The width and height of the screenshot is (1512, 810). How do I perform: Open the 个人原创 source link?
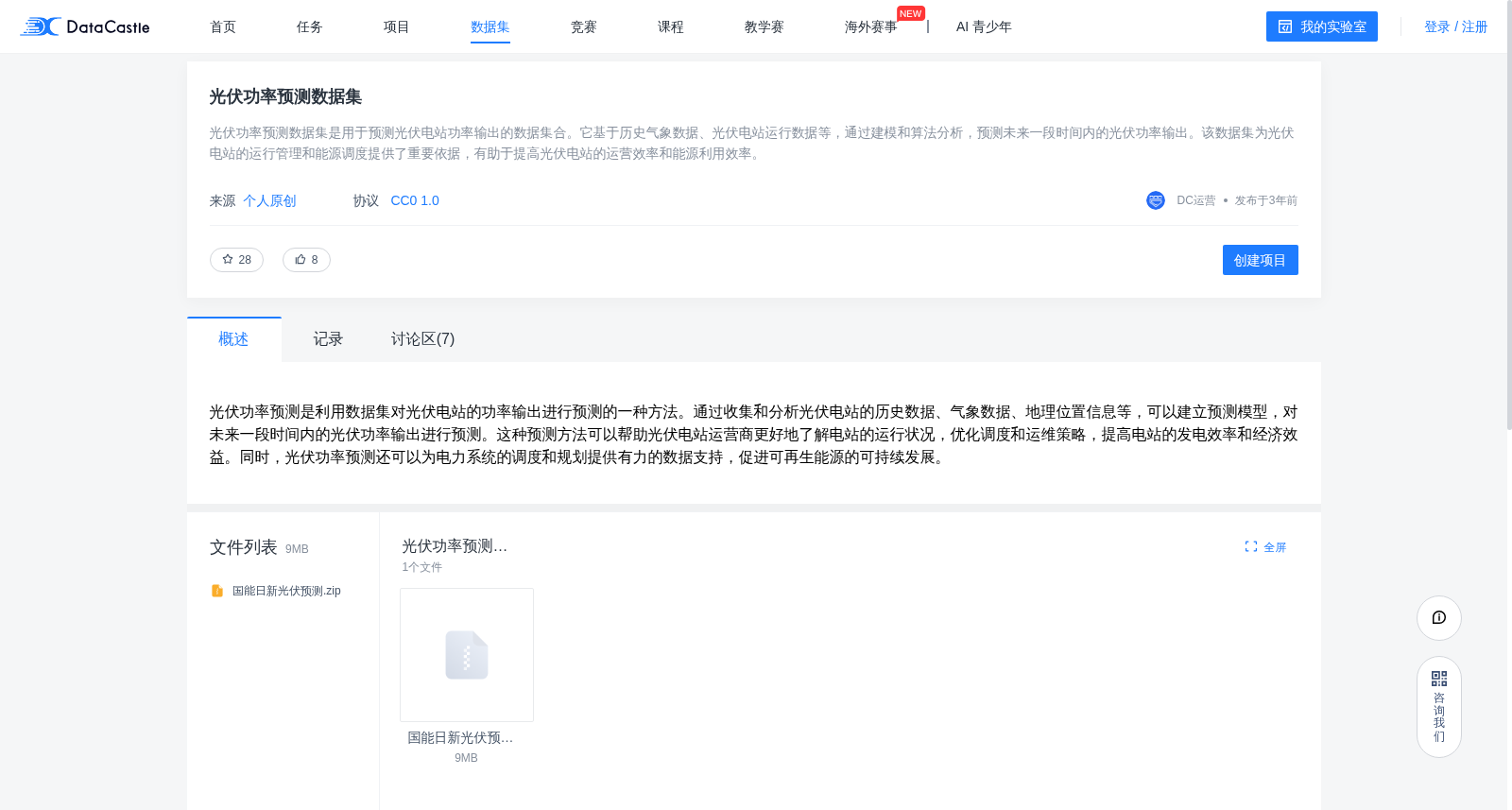coord(269,201)
